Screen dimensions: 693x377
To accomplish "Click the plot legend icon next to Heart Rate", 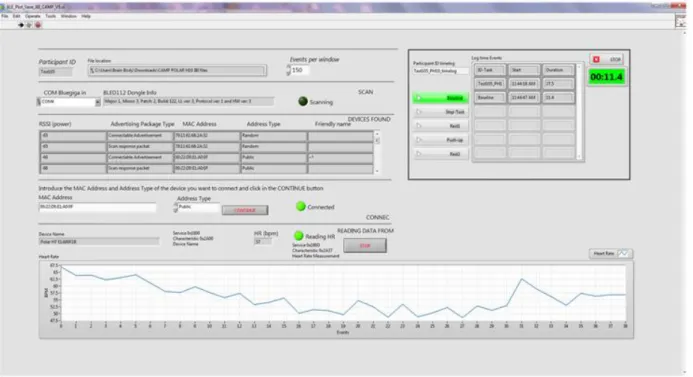I will (624, 253).
